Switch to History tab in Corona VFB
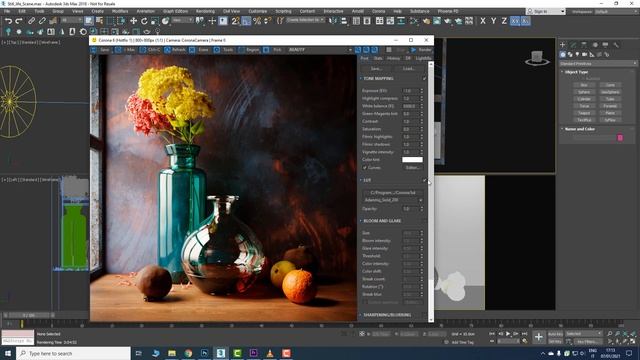Image resolution: width=640 pixels, height=360 pixels. [x=393, y=58]
